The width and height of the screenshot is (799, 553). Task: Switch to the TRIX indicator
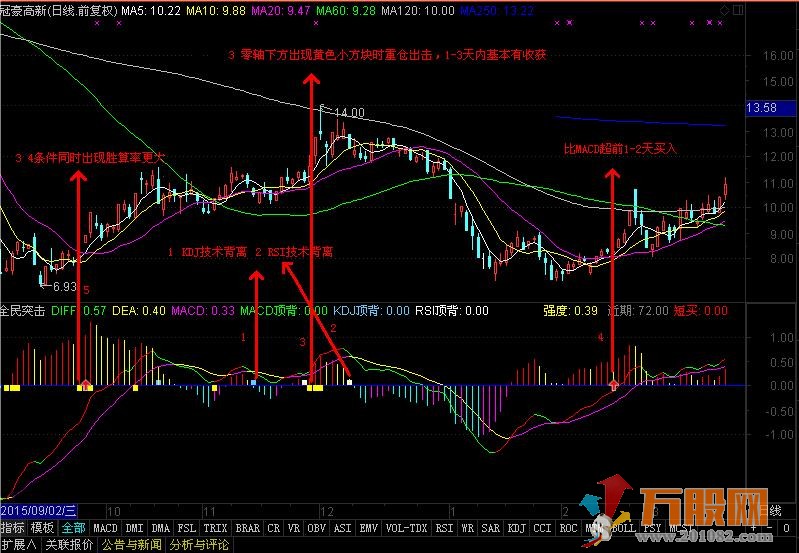(x=216, y=528)
